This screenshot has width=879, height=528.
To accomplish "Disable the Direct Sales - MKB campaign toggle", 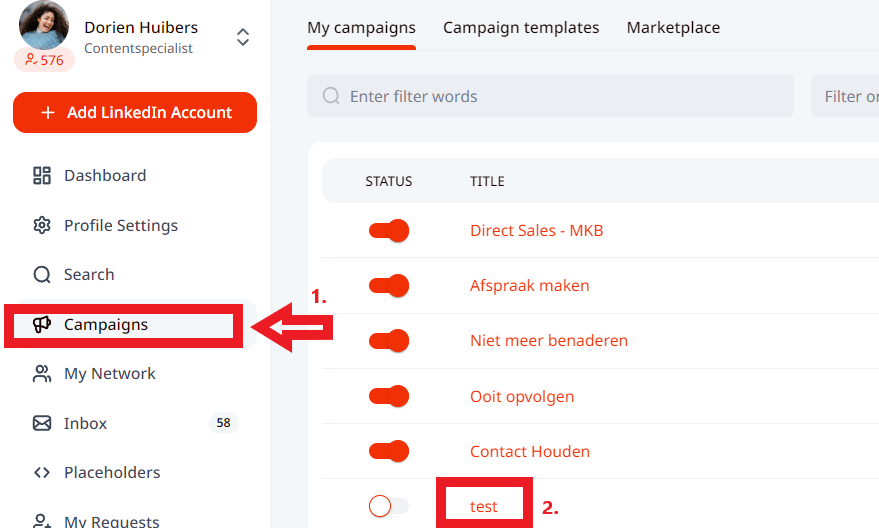I will click(x=389, y=231).
